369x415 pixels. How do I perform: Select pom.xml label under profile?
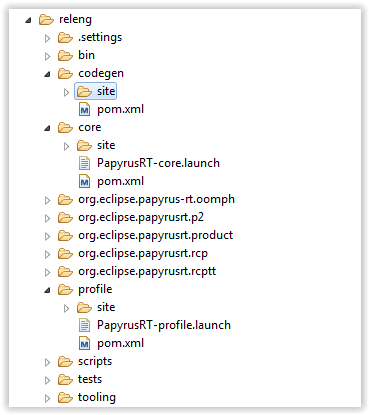coord(120,343)
